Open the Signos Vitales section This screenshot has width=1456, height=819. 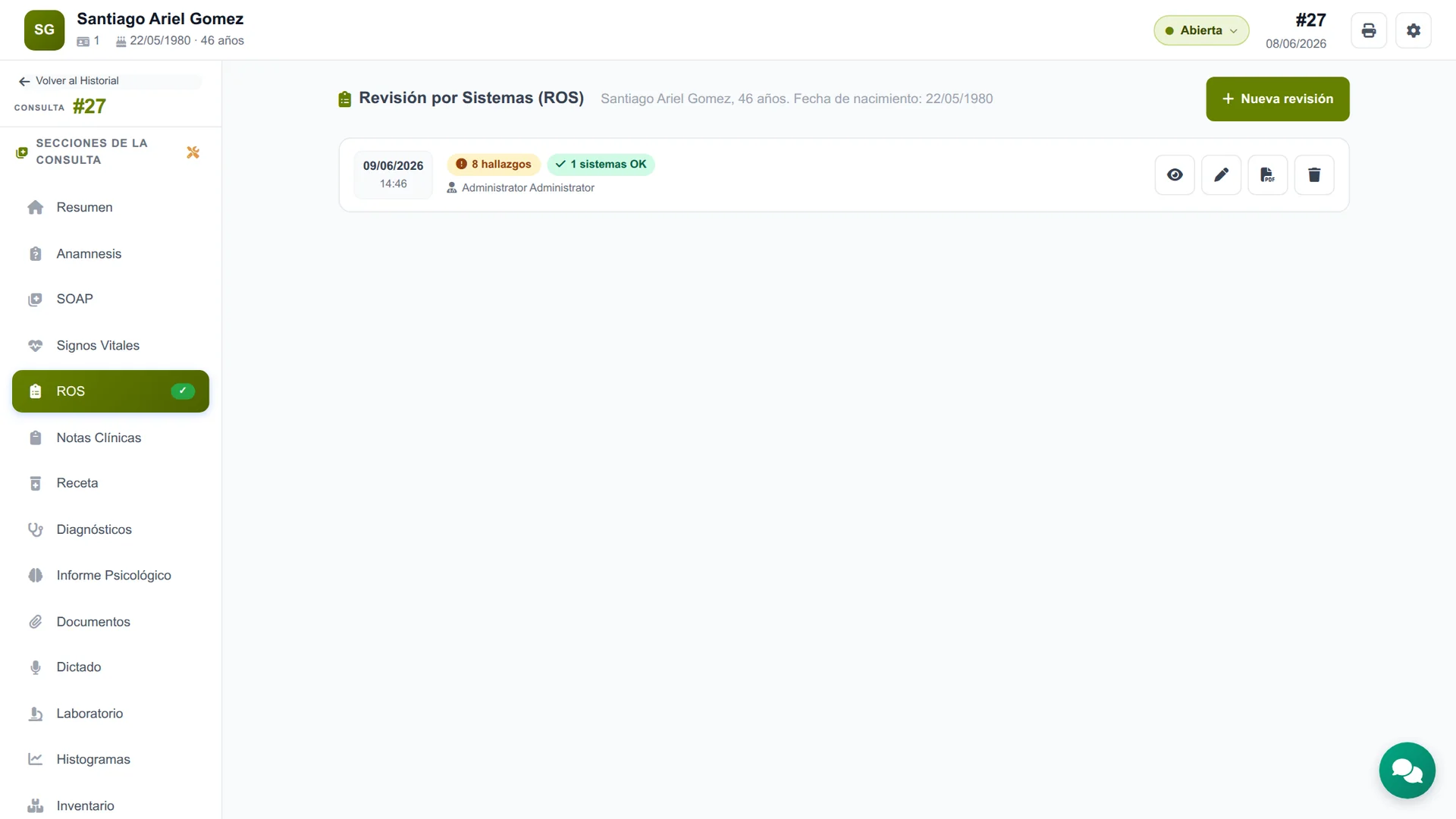click(x=111, y=345)
